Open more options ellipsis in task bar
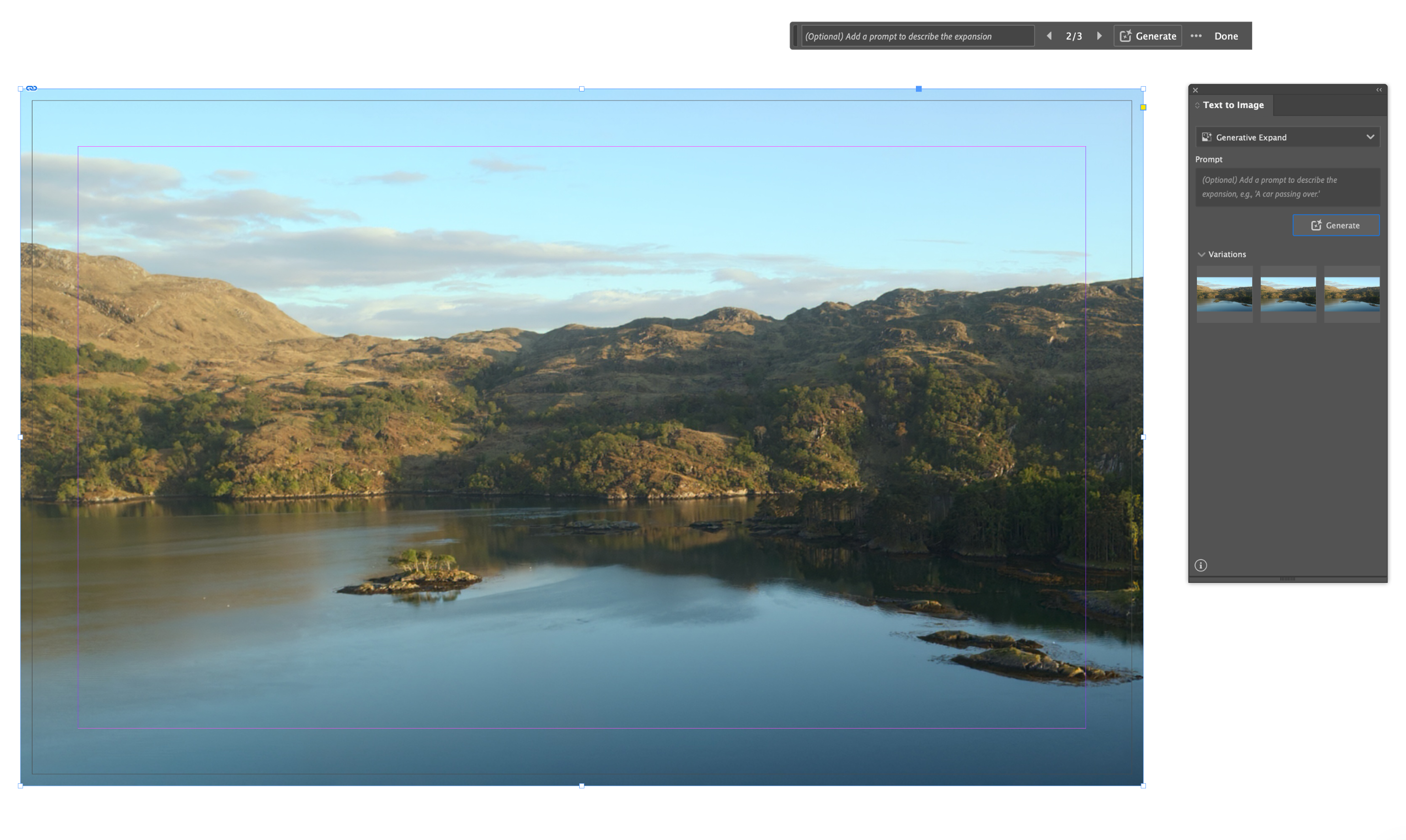1406x840 pixels. (1195, 36)
